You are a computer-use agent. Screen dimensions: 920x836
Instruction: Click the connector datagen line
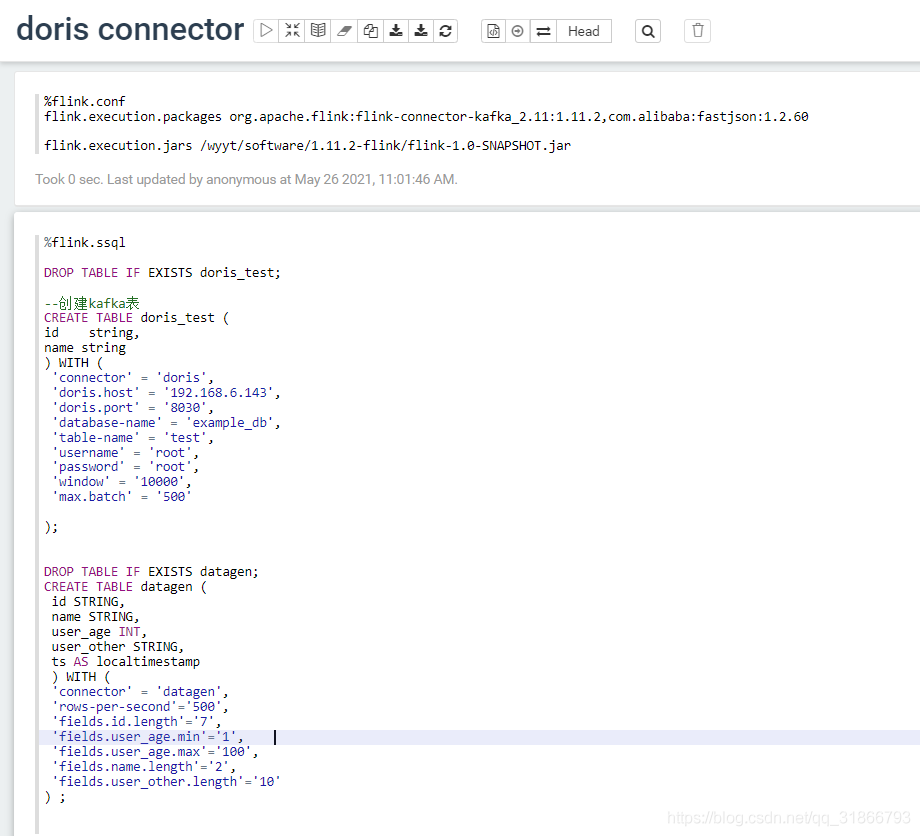click(x=140, y=691)
